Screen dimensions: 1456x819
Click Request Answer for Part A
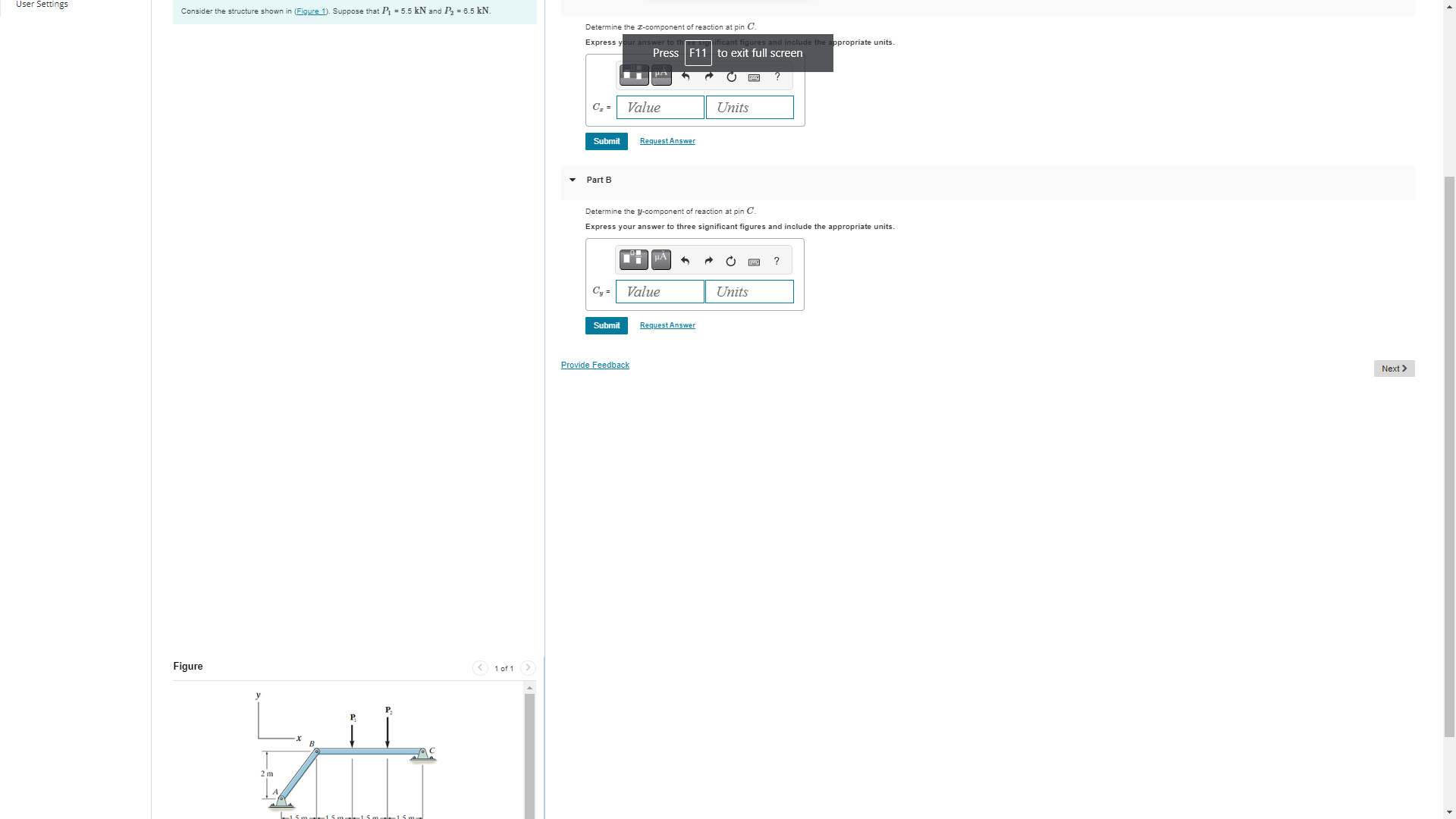tap(667, 141)
